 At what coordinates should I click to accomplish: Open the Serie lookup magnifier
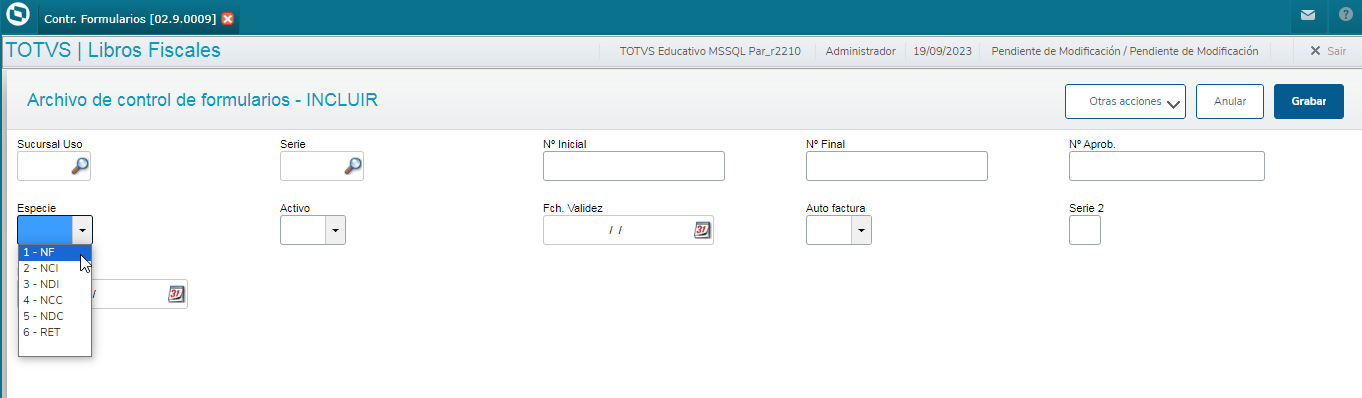353,167
